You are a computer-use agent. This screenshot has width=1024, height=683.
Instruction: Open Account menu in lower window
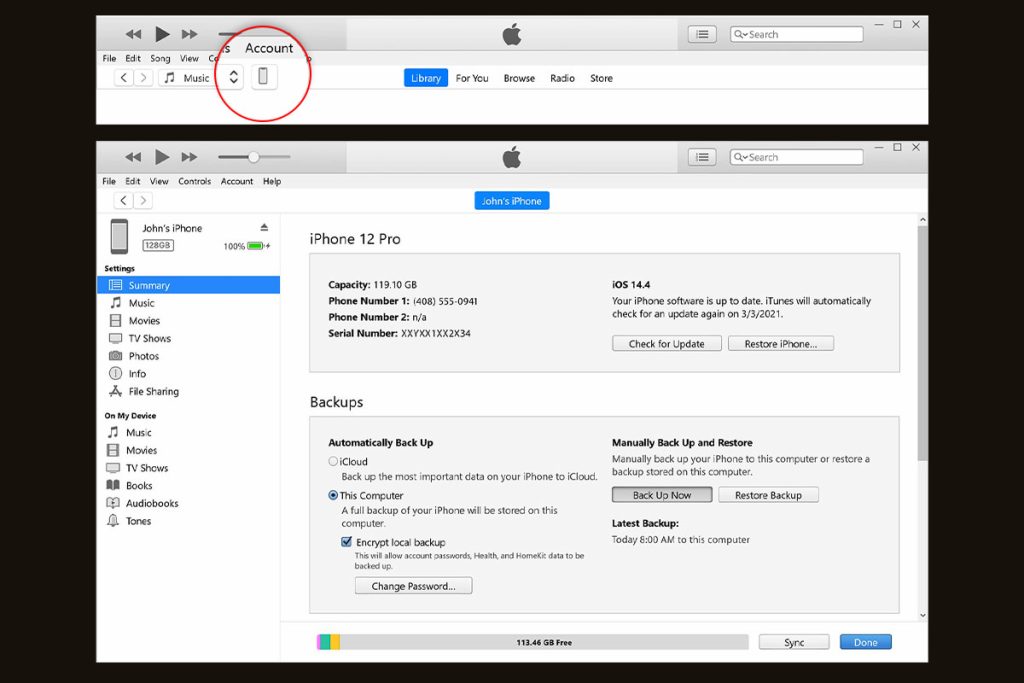pos(236,181)
